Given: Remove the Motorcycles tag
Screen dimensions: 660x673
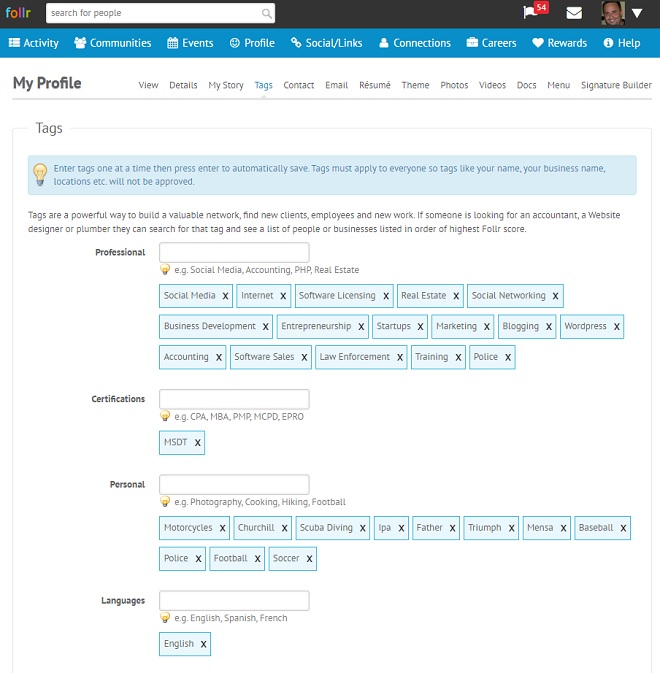Looking at the screenshot, I should point(223,528).
